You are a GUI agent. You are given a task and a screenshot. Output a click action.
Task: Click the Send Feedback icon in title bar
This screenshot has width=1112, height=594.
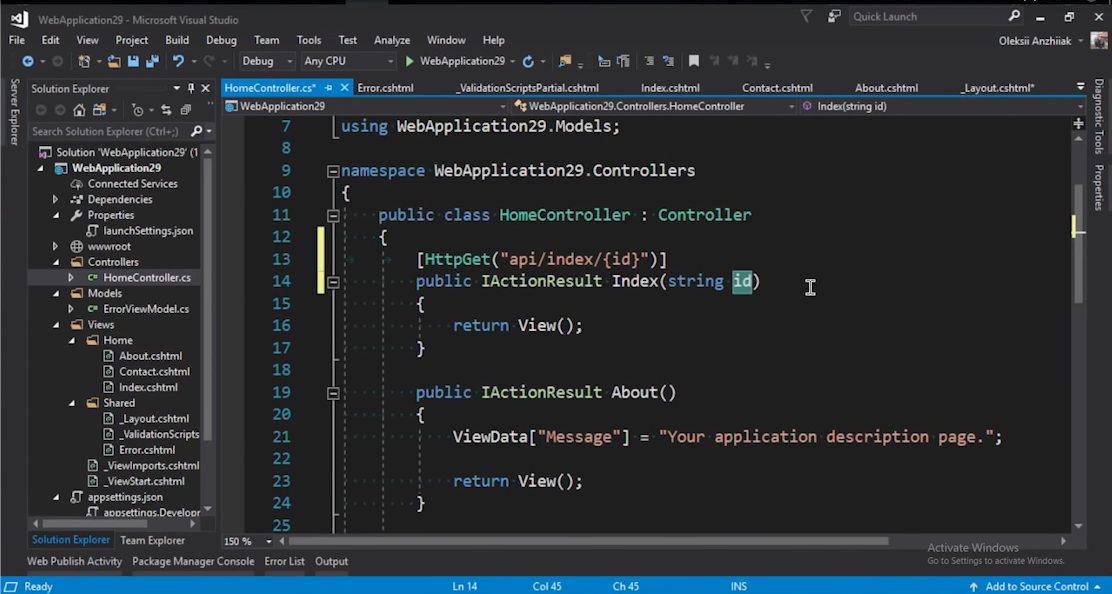(x=834, y=16)
